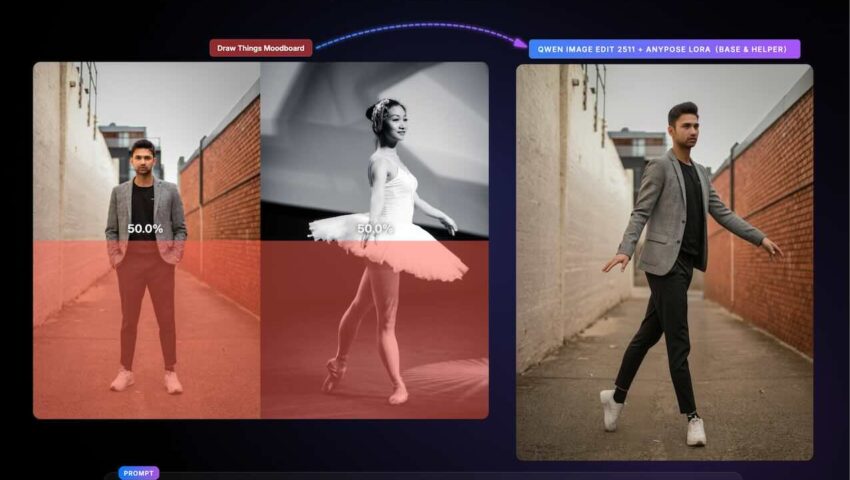The image size is (850, 480).
Task: Click the arrowhead of the dashed curved arrow
Action: click(521, 43)
